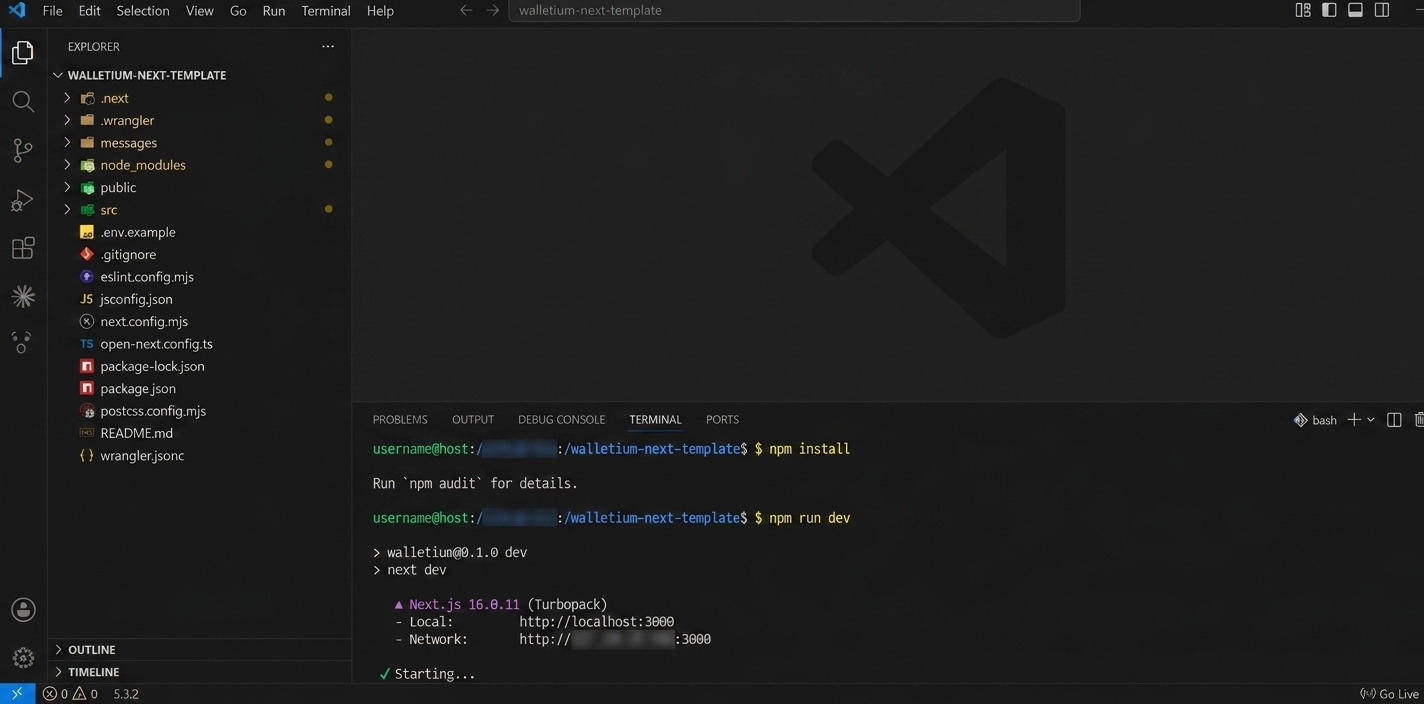1424x704 pixels.
Task: Open the Source Control view
Action: tap(23, 151)
